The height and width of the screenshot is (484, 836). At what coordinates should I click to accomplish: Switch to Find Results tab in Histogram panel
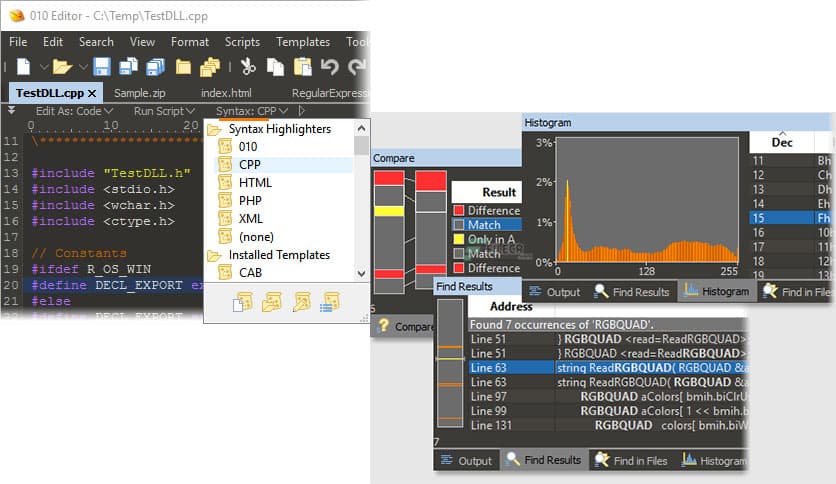coord(632,292)
